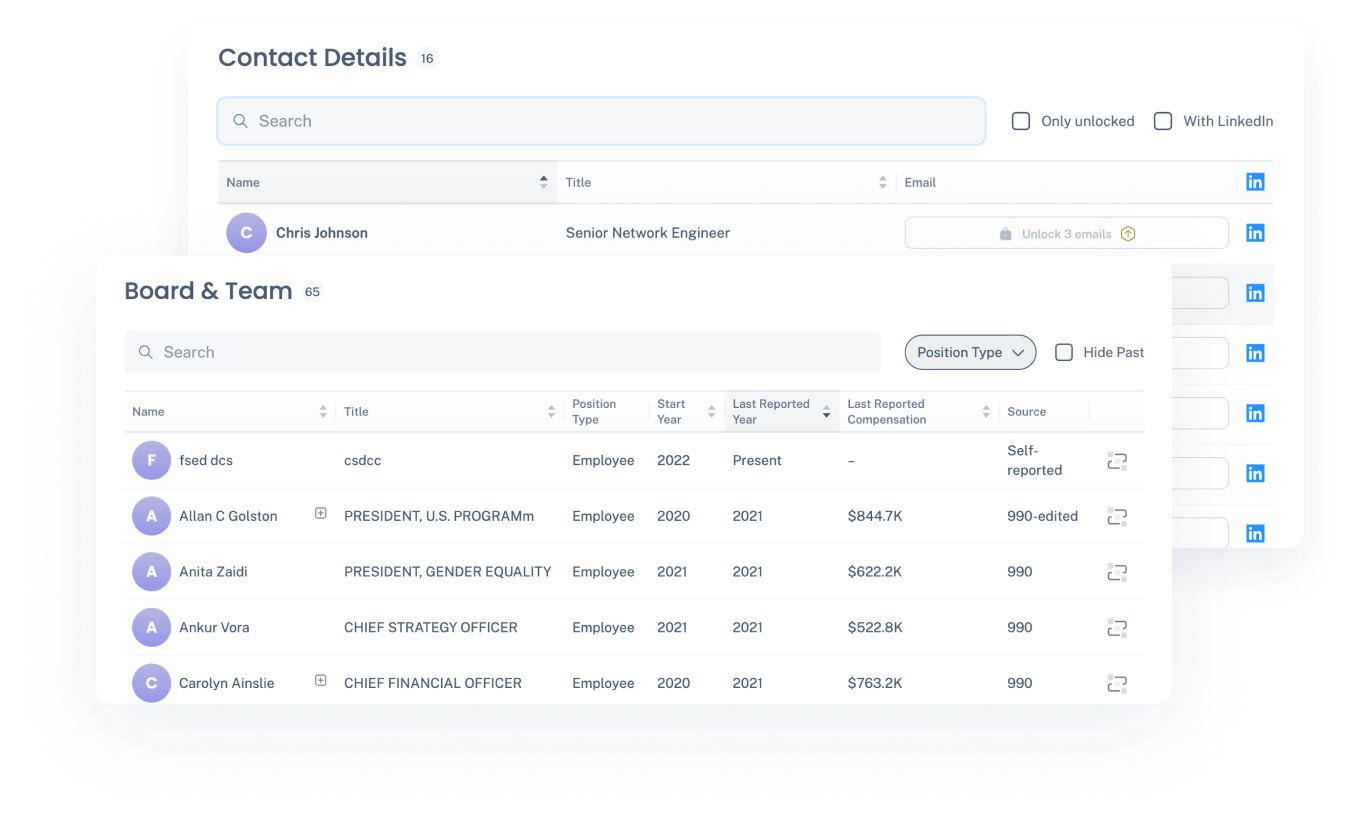This screenshot has height=824, width=1352.
Task: Click the link icon for Ankur Vora
Action: 1117,628
